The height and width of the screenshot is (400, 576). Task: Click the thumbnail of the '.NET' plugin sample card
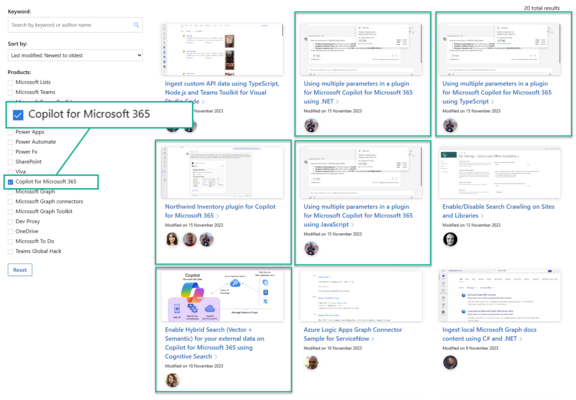[361, 50]
